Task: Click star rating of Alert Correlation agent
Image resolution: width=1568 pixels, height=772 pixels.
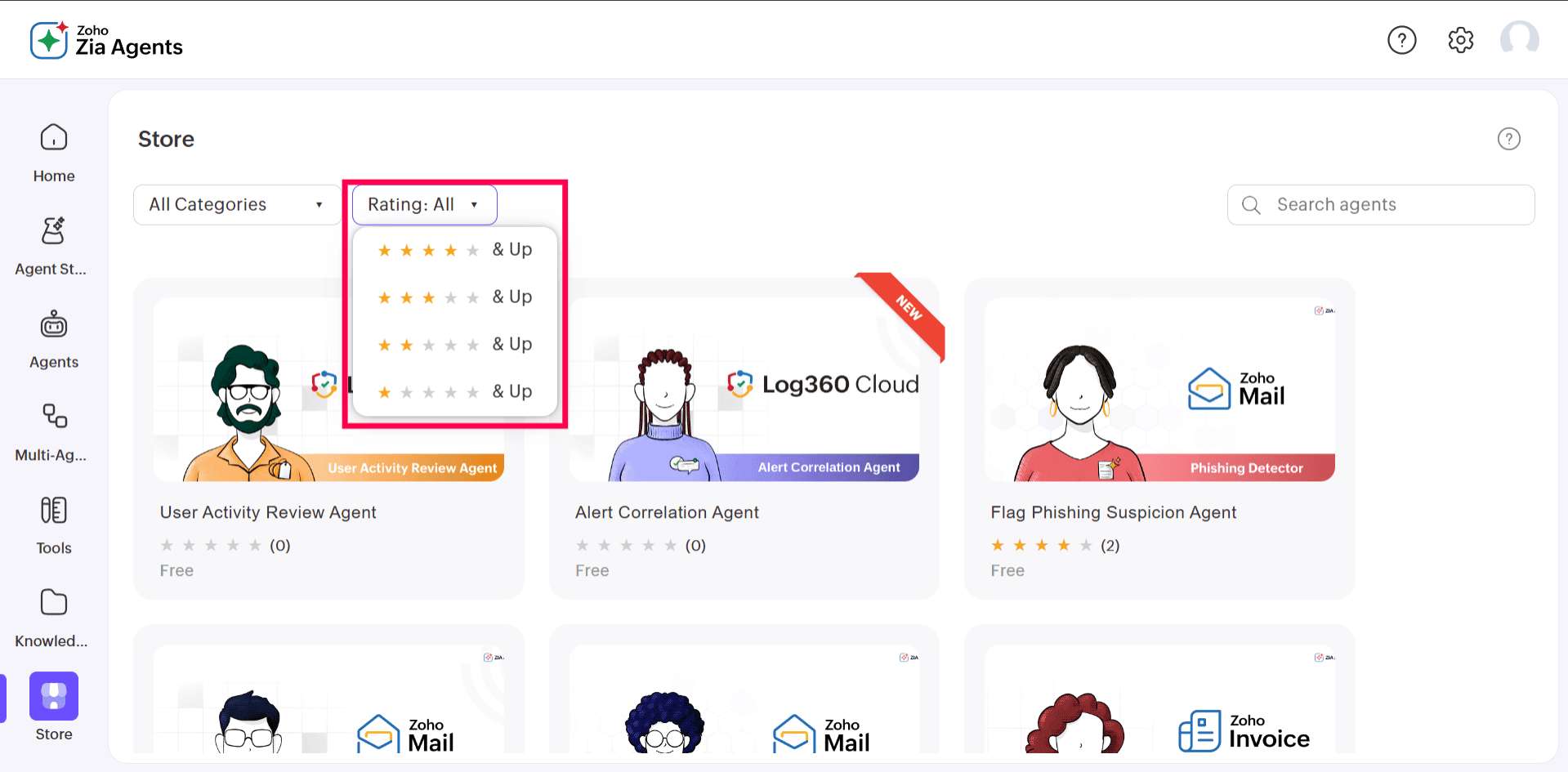Action: click(x=626, y=545)
